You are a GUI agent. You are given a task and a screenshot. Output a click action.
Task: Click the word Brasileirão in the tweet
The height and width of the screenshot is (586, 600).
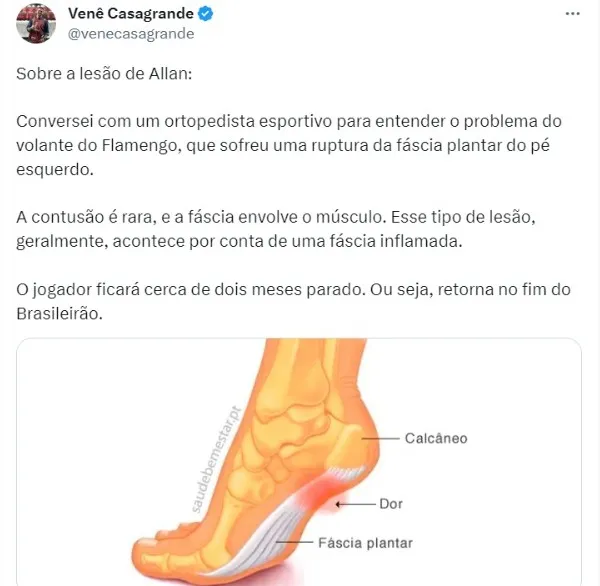59,313
